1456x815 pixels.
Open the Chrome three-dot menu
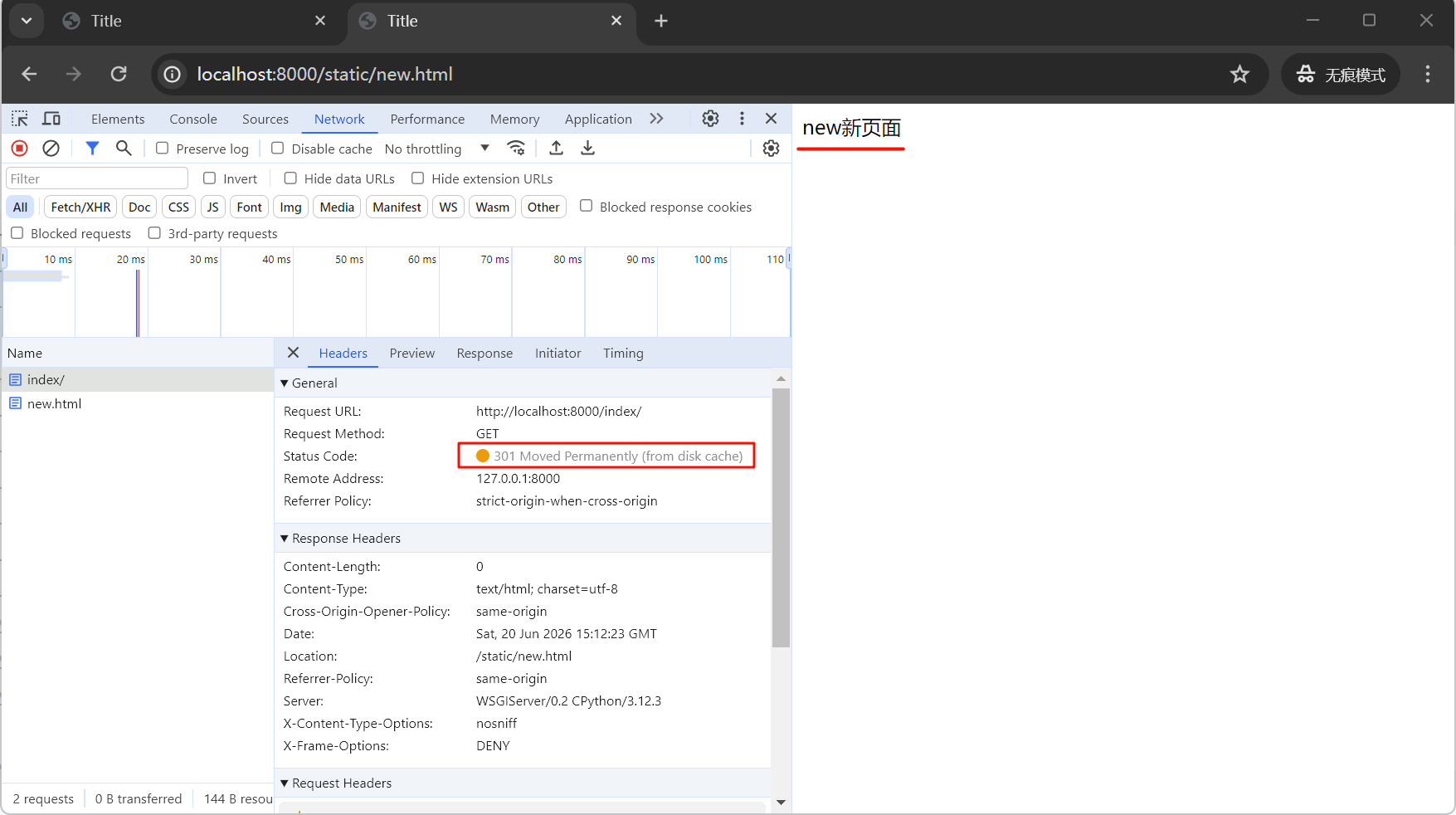[x=1428, y=74]
